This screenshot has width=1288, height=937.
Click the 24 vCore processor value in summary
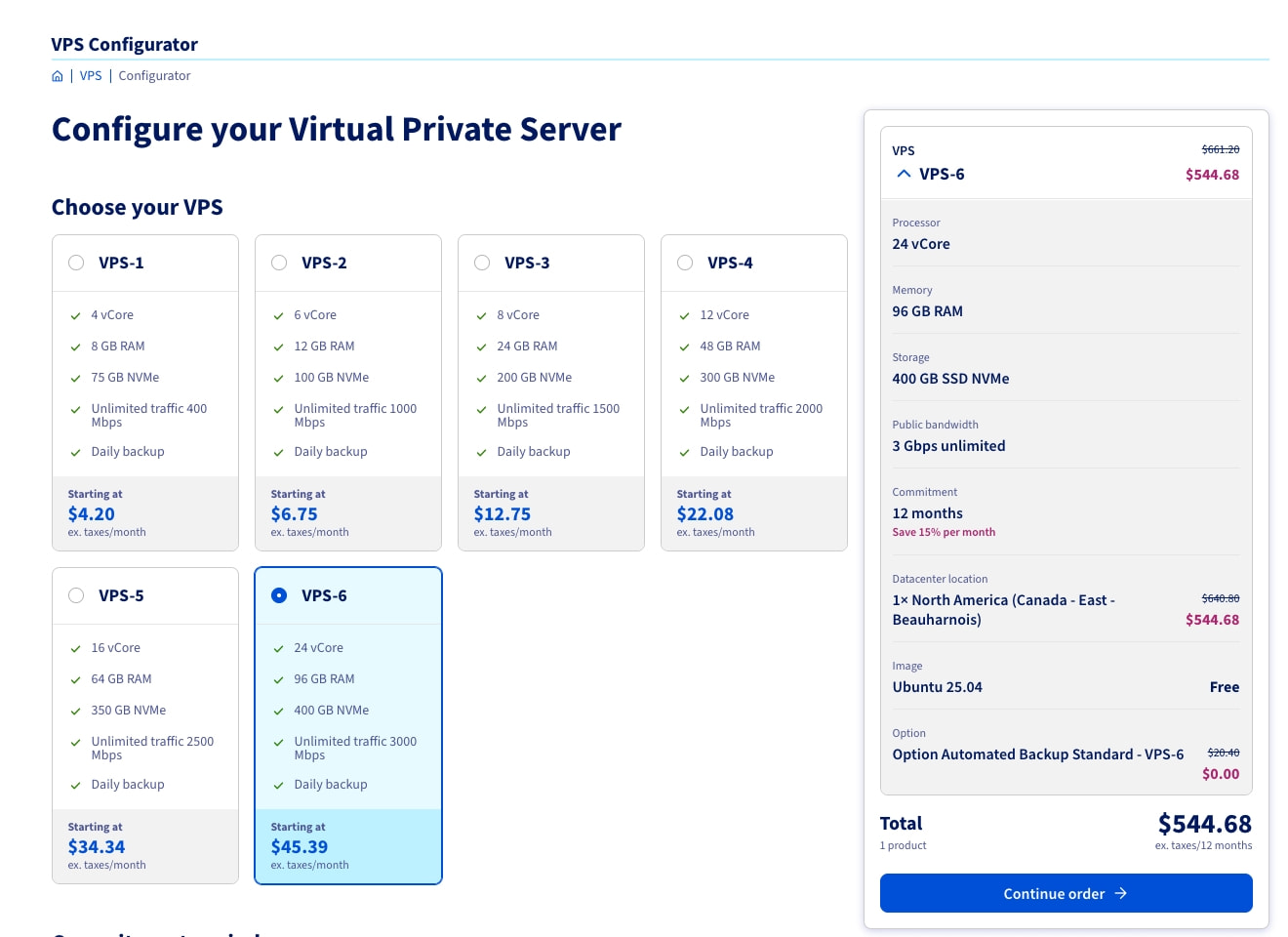(x=921, y=244)
